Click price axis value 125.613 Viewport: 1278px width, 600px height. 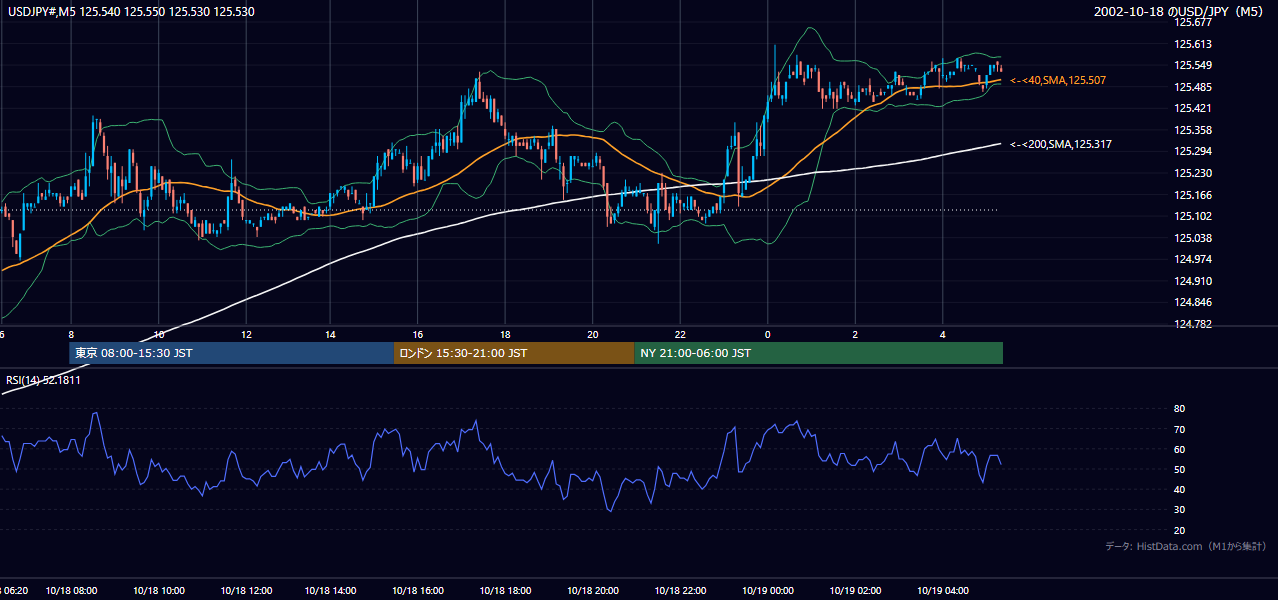click(x=1193, y=44)
